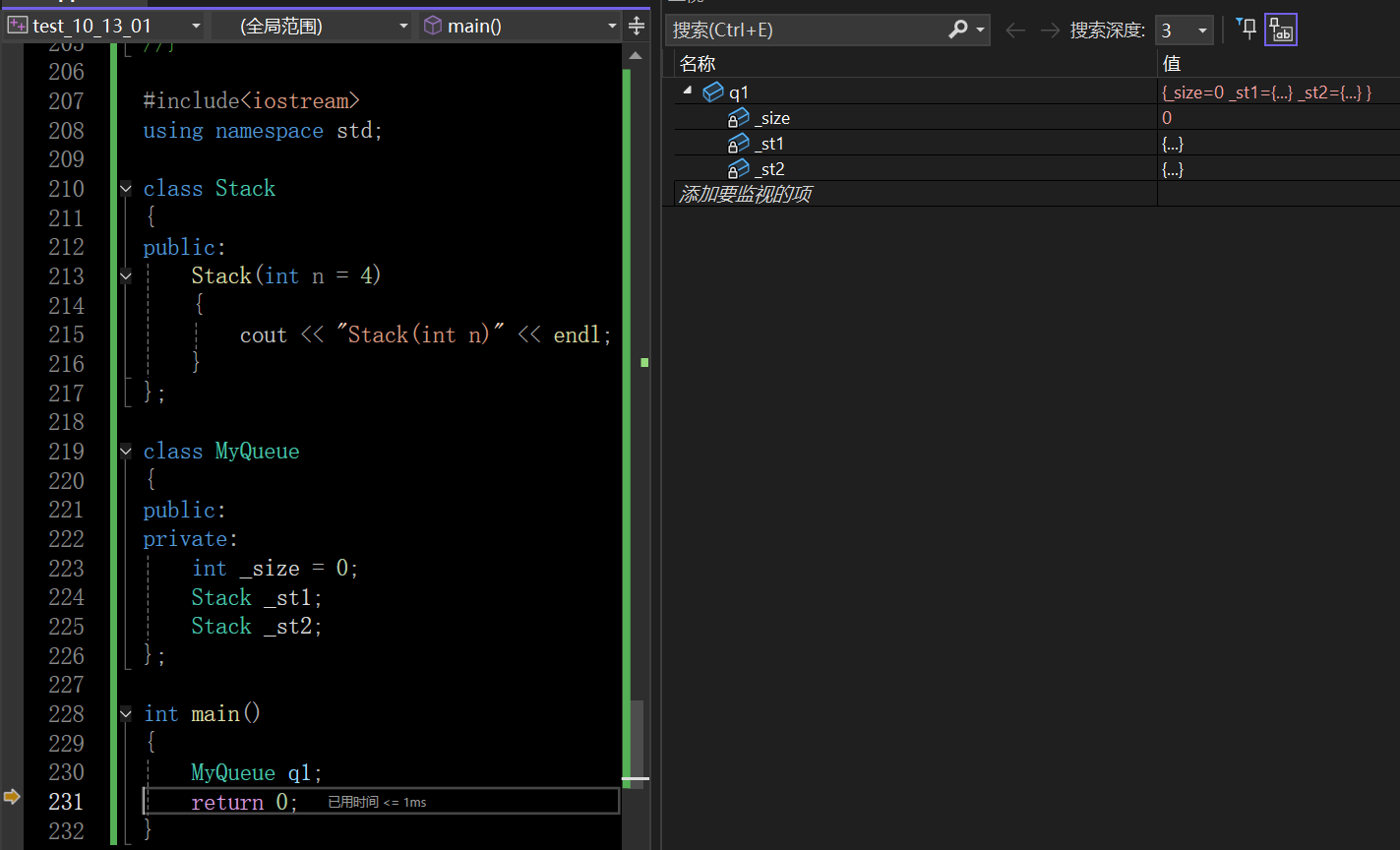The width and height of the screenshot is (1400, 850).
Task: Click the {...} value in the _st2 row
Action: 1172,169
